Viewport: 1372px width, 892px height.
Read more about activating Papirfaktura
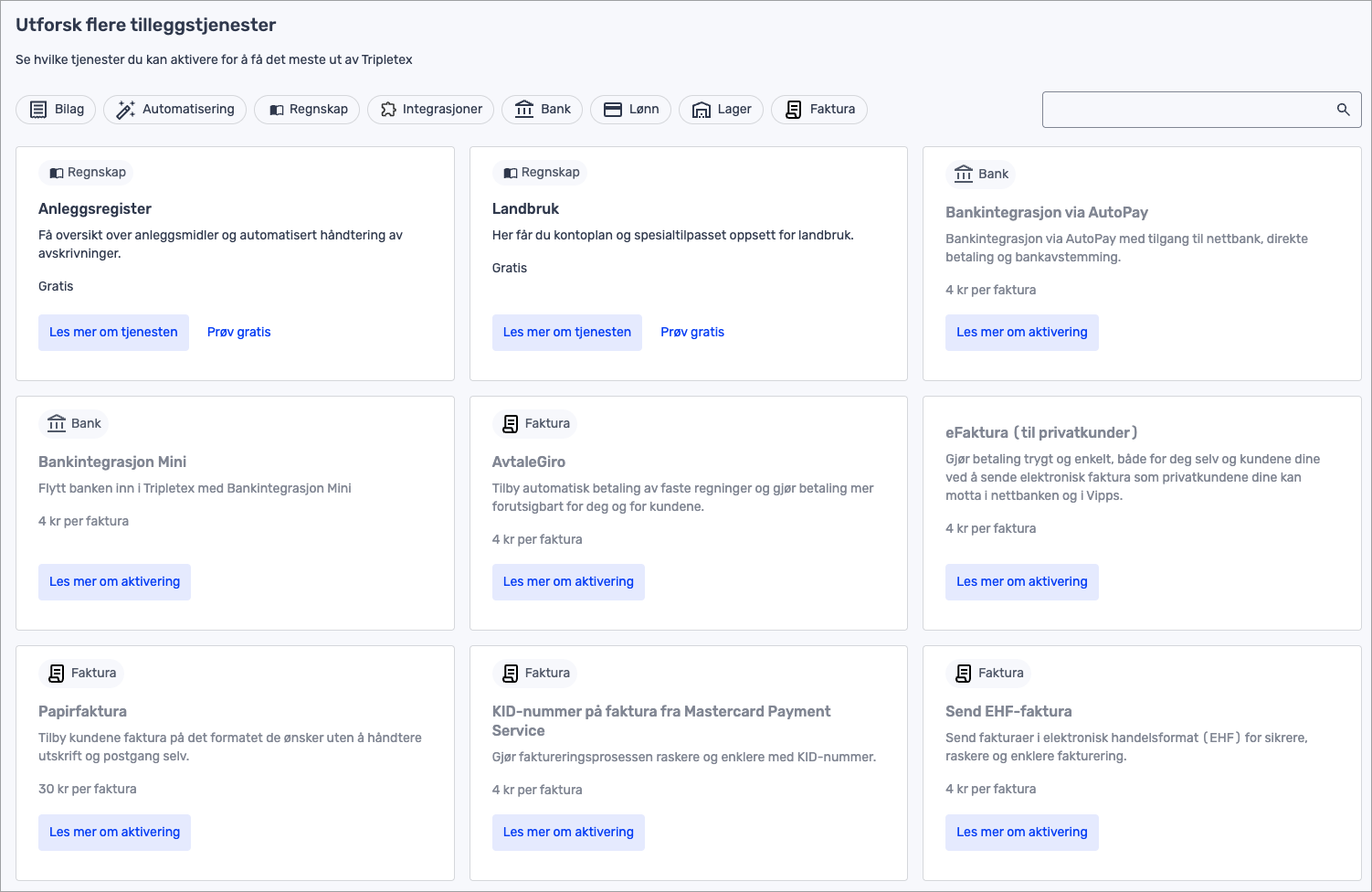[114, 833]
